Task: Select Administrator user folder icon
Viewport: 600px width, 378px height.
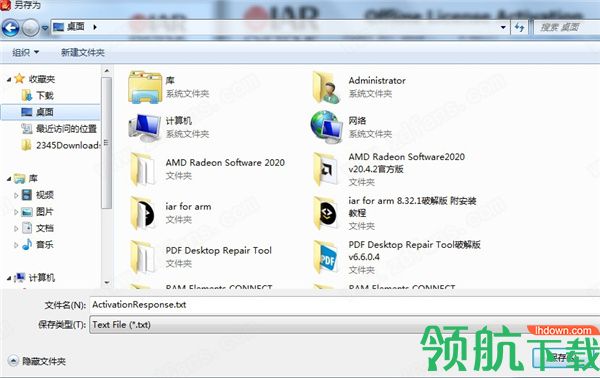Action: (x=327, y=87)
